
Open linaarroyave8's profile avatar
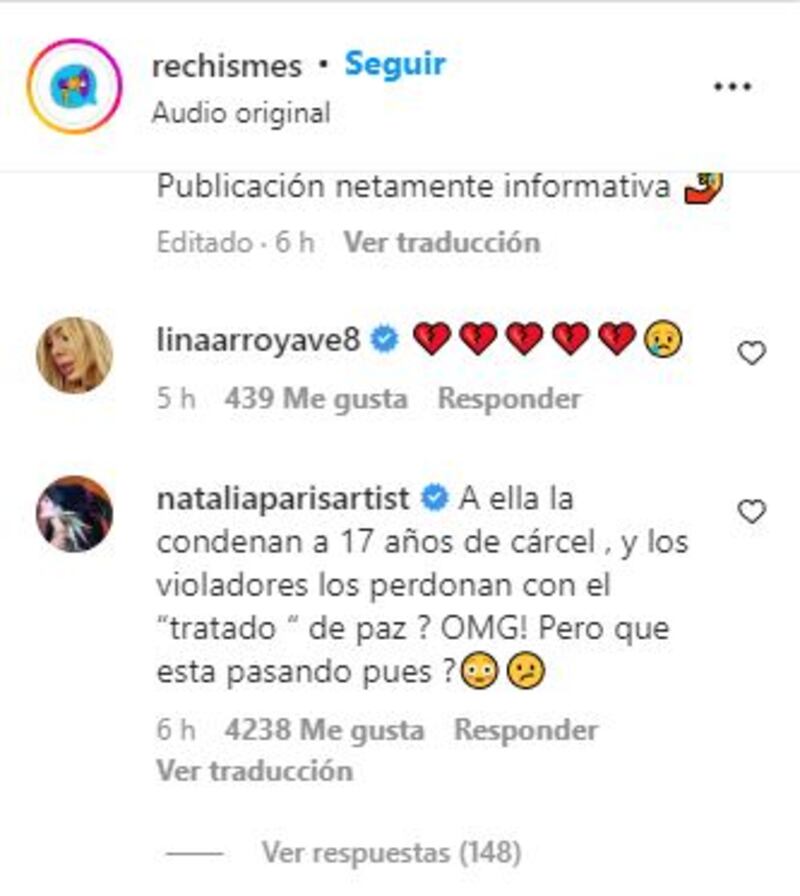pyautogui.click(x=74, y=355)
